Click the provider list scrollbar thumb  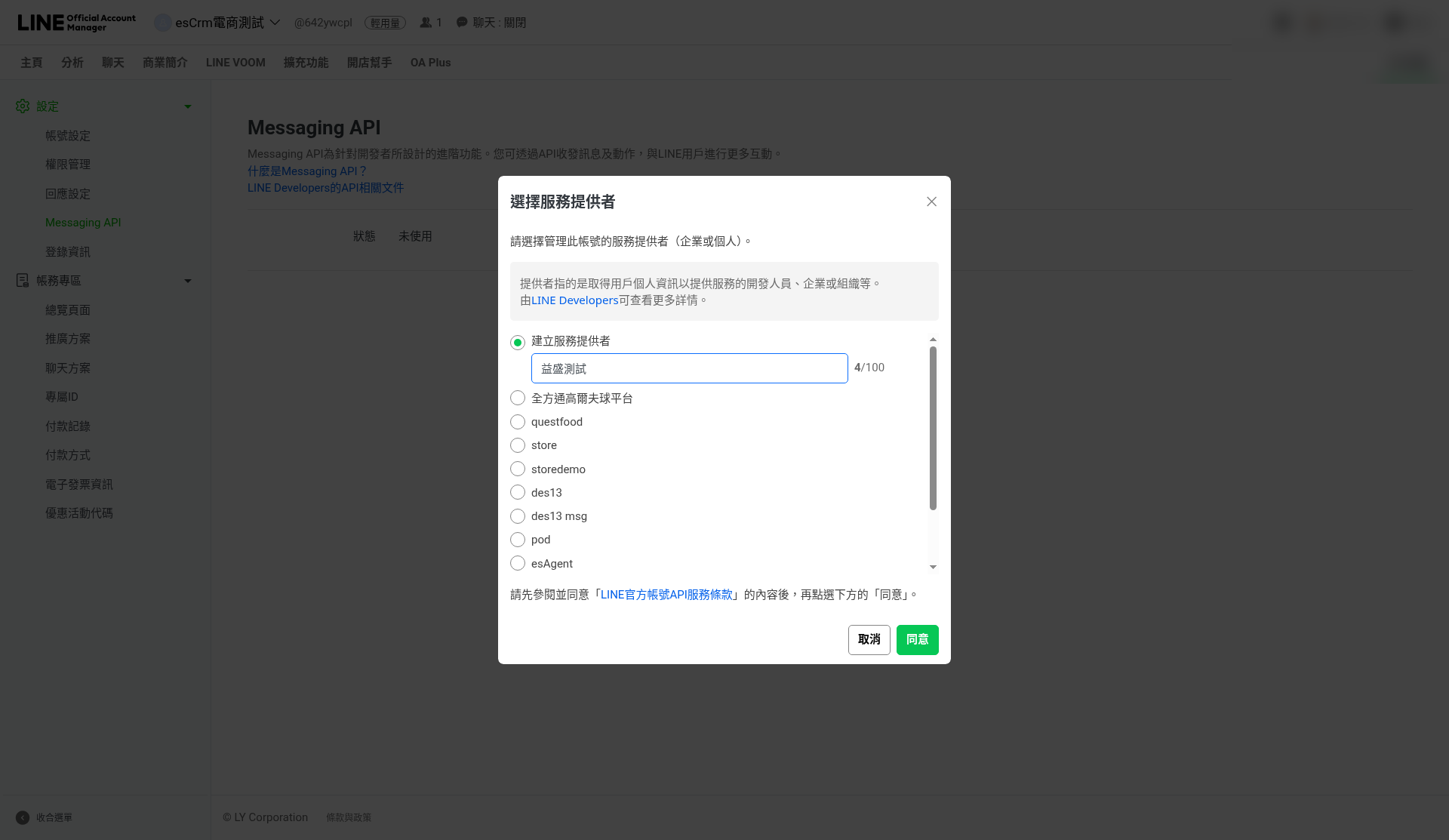[x=933, y=428]
